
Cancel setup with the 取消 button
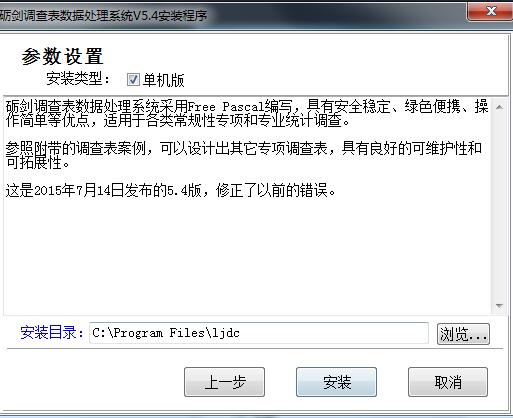(448, 382)
